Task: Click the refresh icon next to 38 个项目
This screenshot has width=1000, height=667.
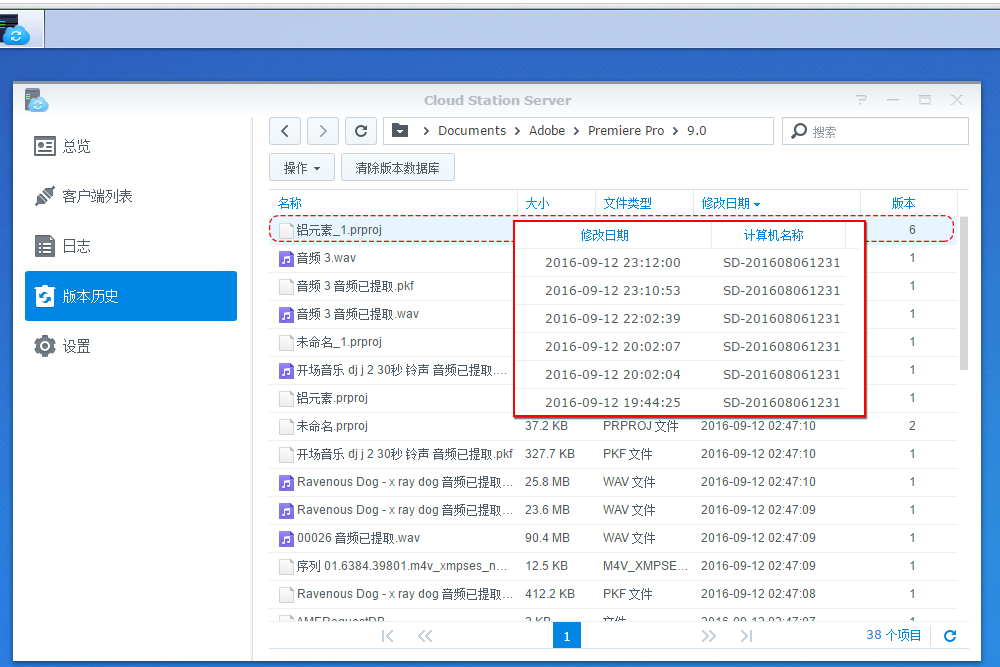Action: coord(948,635)
